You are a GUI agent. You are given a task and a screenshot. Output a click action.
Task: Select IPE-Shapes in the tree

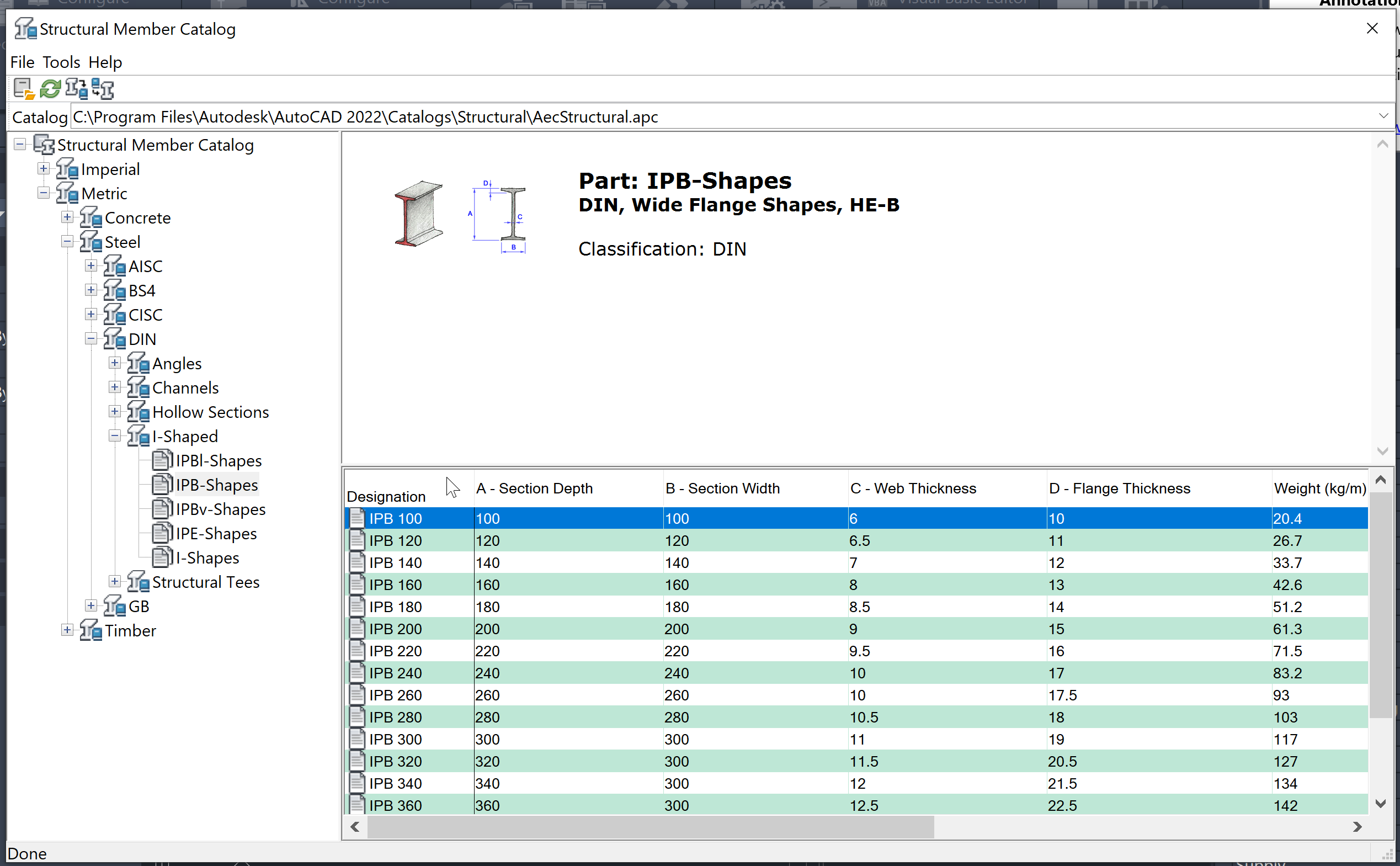click(x=216, y=534)
